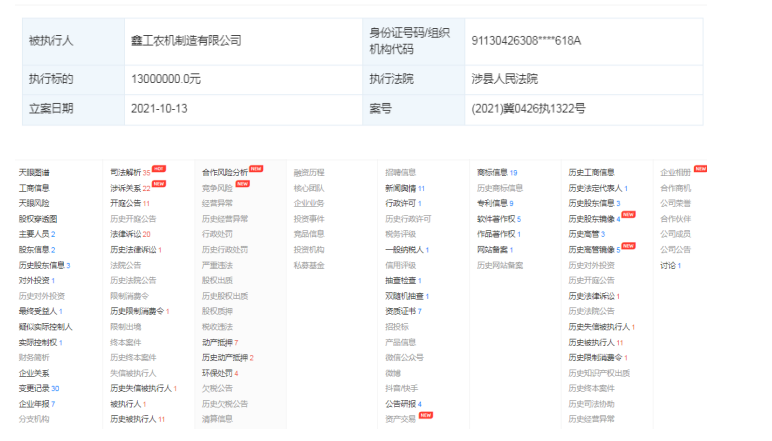The height and width of the screenshot is (441, 772).
Task: View 公告研报 4
Action: tap(404, 404)
